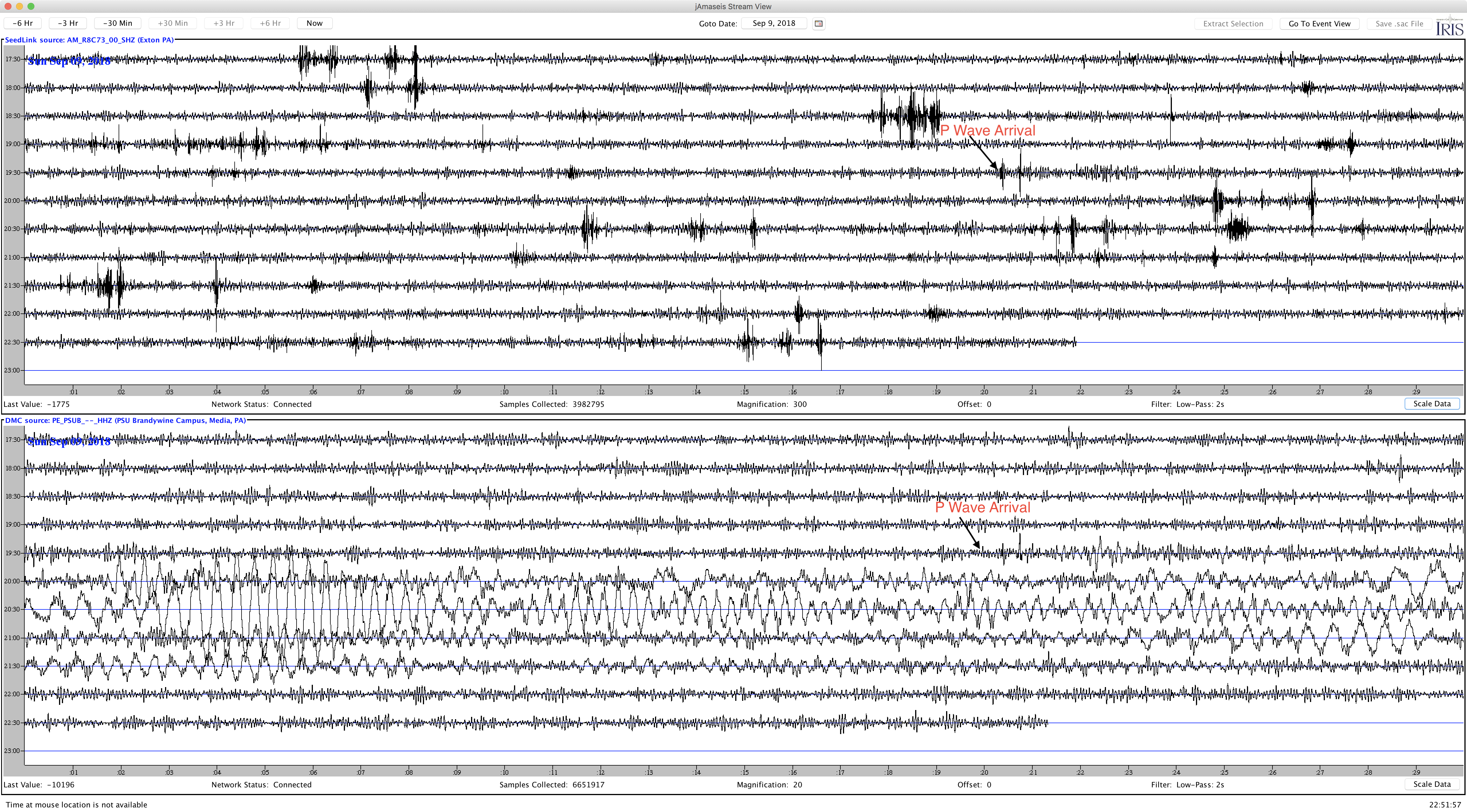Click the 19:30 trace label in Exton panel
This screenshot has width=1467, height=812.
pos(13,172)
